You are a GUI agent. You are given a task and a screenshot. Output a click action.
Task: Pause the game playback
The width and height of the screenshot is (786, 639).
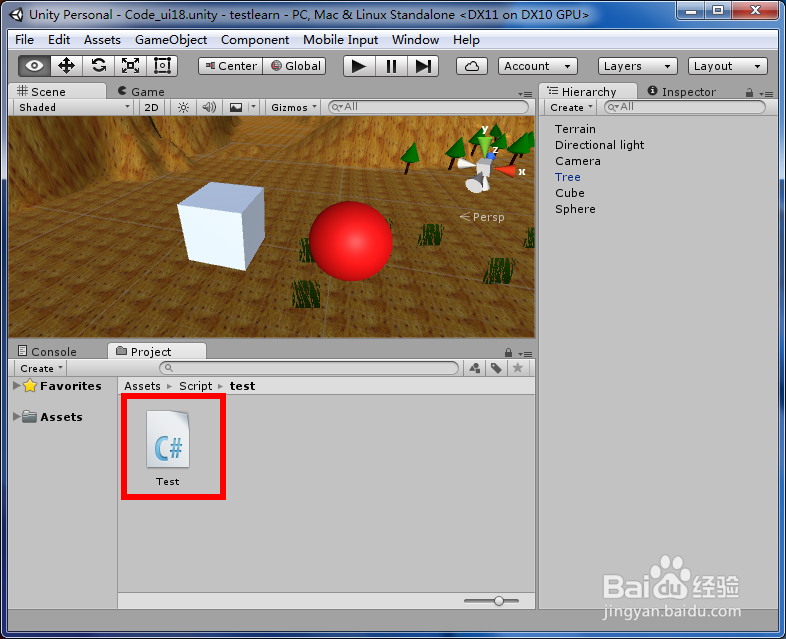pos(391,66)
